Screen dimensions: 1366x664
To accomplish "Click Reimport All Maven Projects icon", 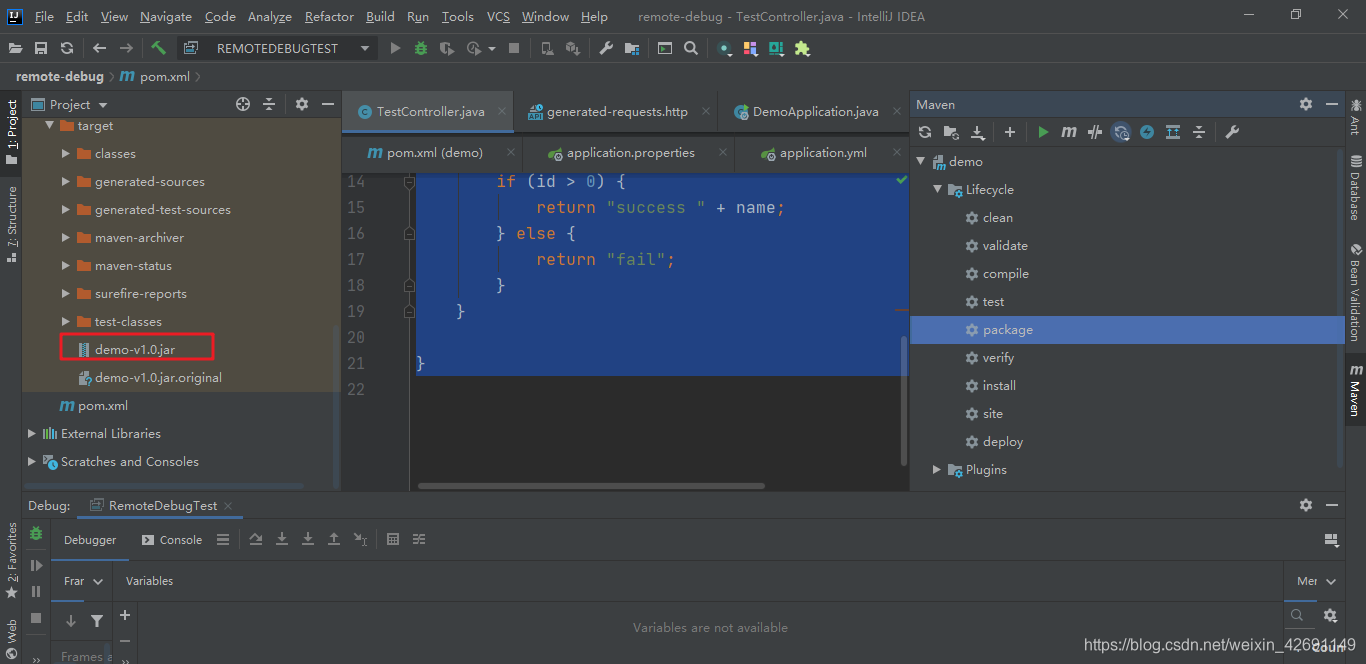I will tap(925, 132).
